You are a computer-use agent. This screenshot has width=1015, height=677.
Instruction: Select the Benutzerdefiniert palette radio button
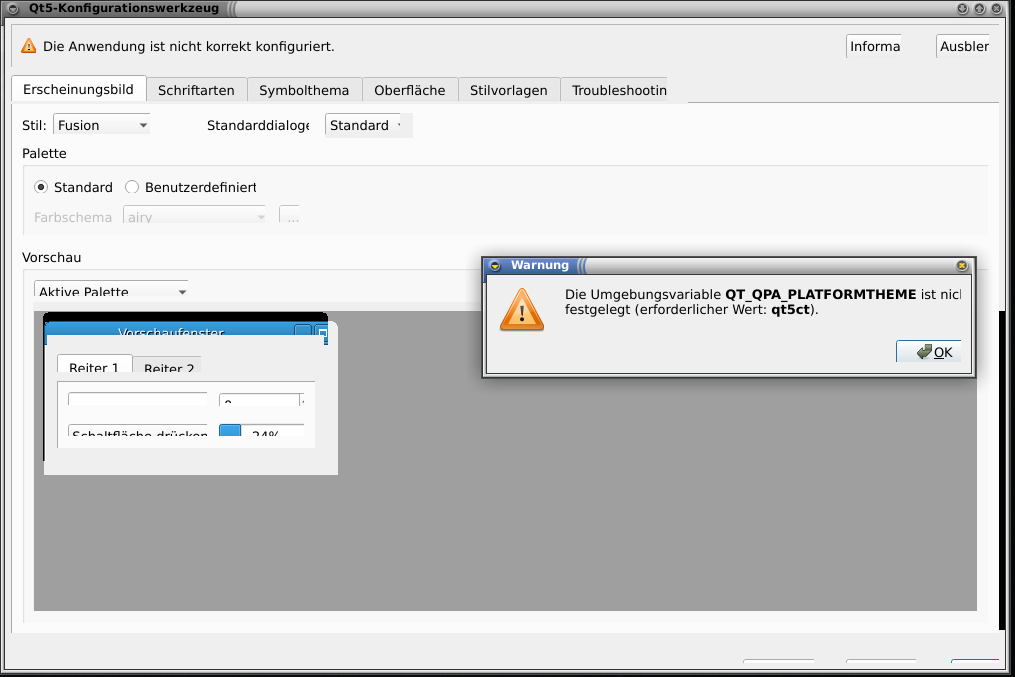[132, 187]
